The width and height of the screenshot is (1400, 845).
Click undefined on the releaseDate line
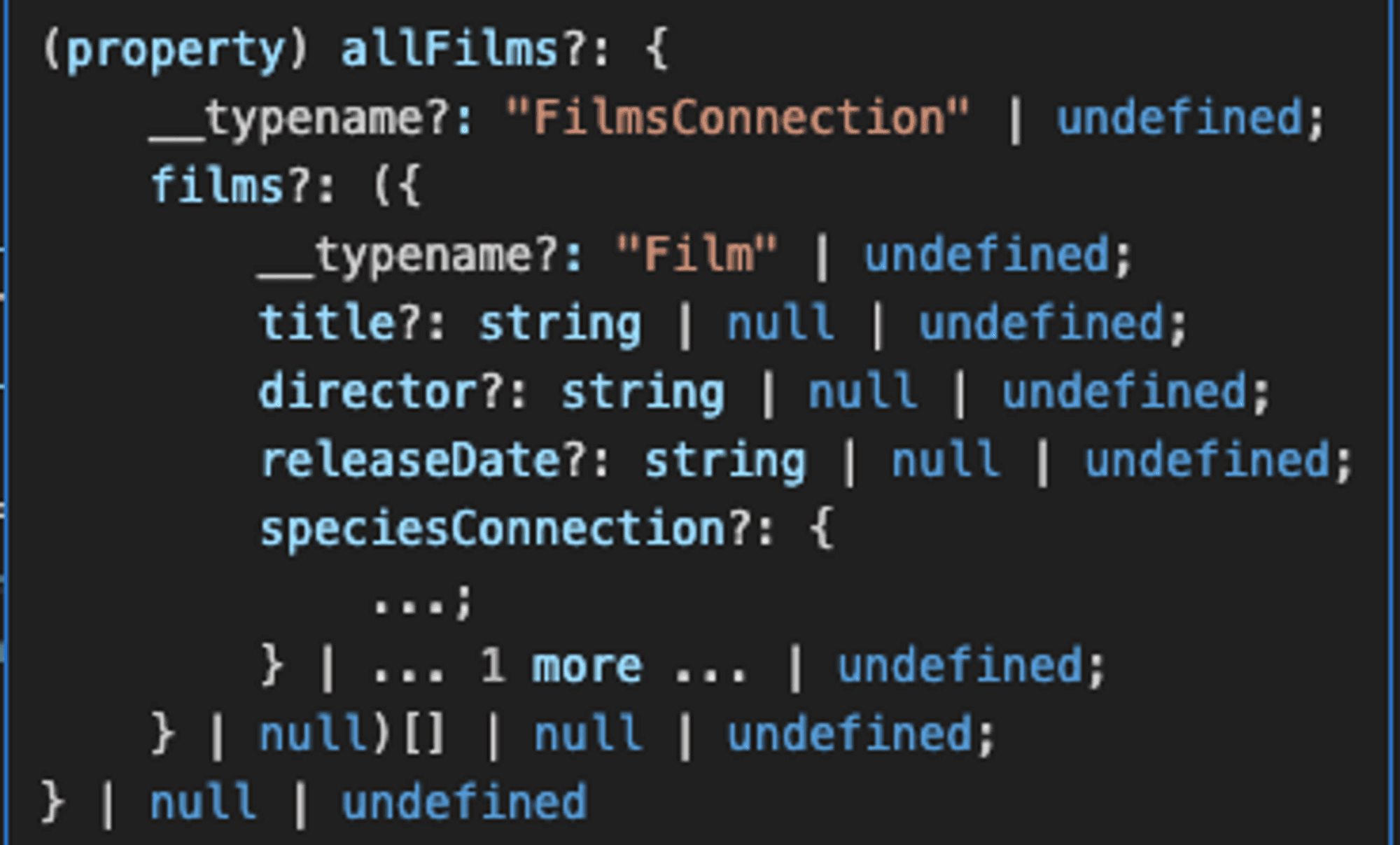(x=1207, y=460)
